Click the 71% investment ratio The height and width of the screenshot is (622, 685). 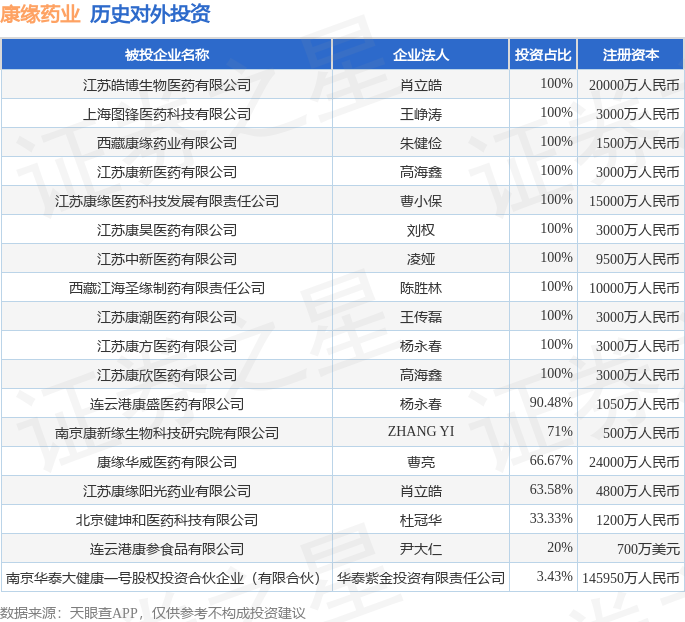pyautogui.click(x=560, y=431)
